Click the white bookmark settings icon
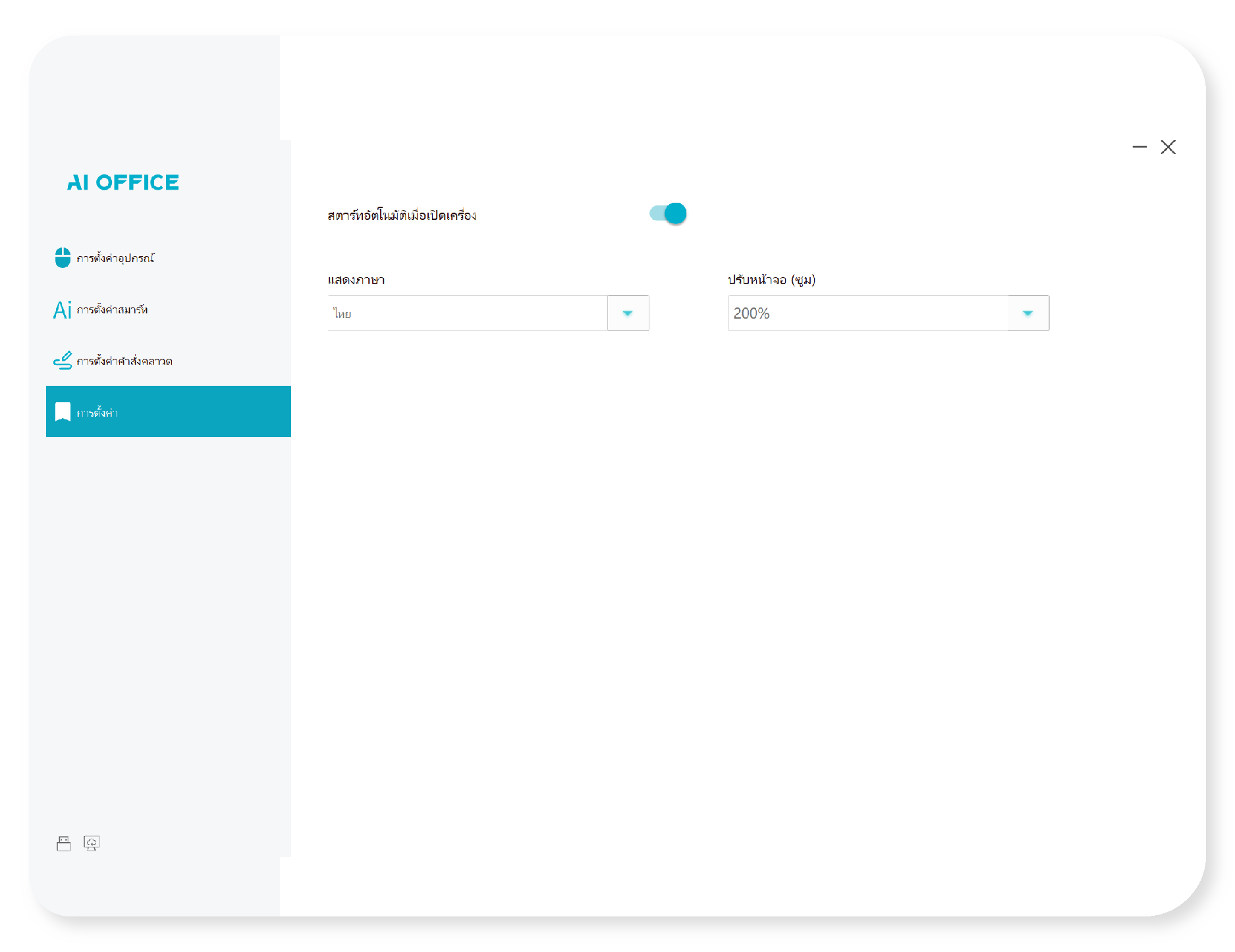This screenshot has height=952, width=1235. click(63, 411)
